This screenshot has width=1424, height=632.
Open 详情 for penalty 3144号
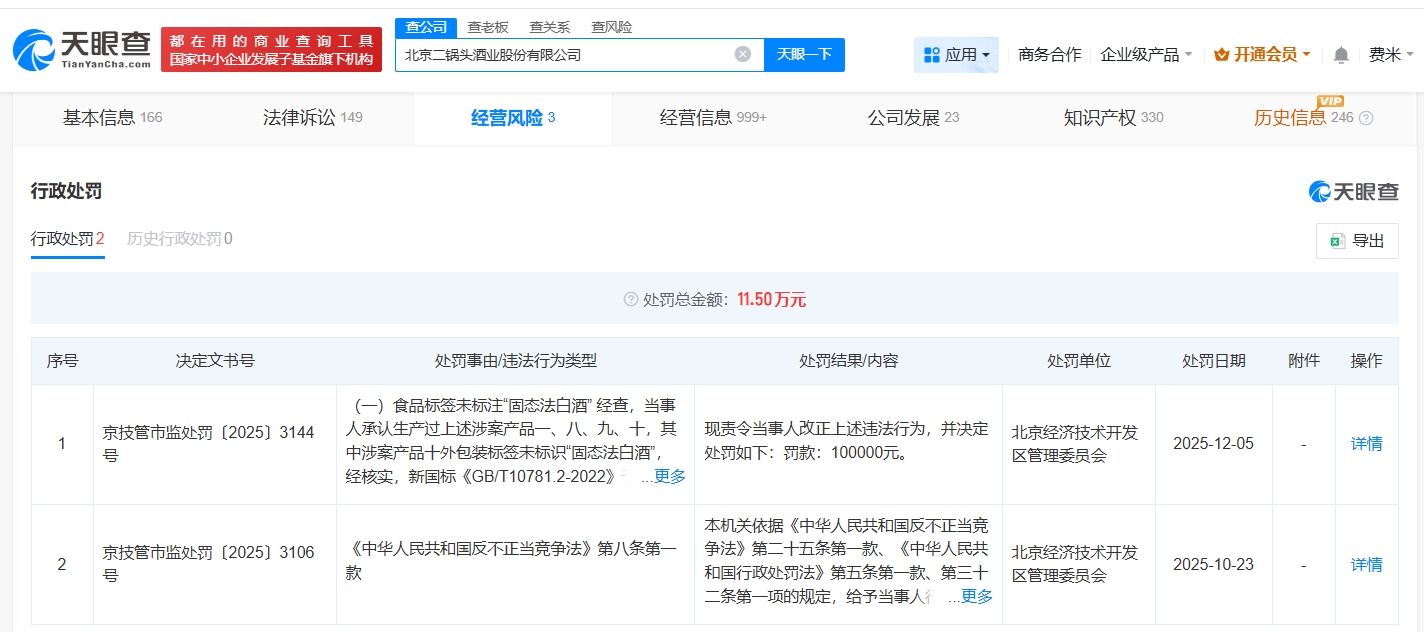pos(1366,444)
